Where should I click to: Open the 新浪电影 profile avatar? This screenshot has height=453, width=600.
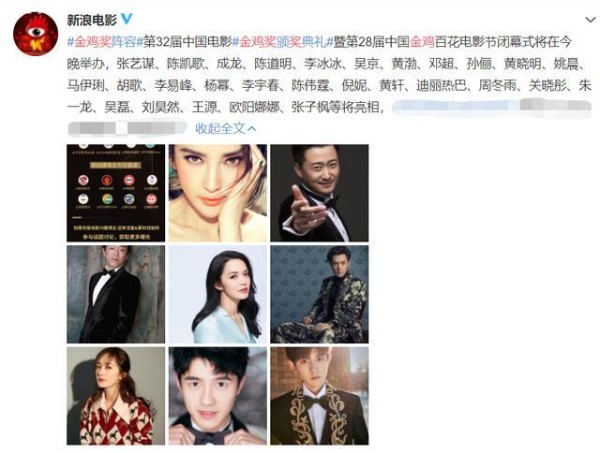tap(36, 34)
